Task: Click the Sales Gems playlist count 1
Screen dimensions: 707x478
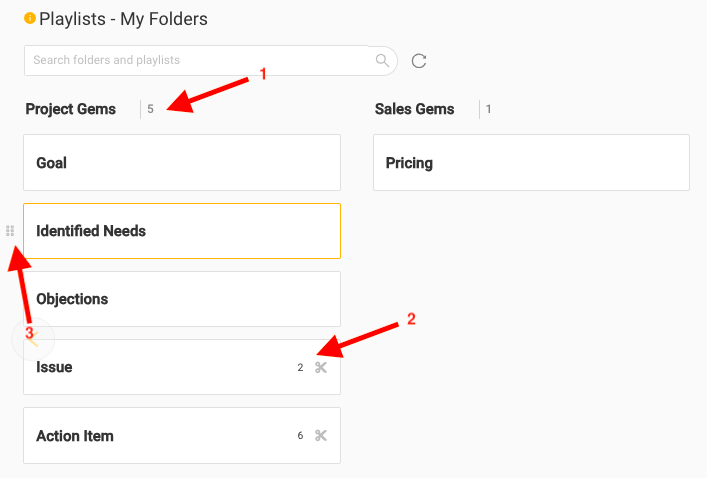Action: (x=489, y=109)
